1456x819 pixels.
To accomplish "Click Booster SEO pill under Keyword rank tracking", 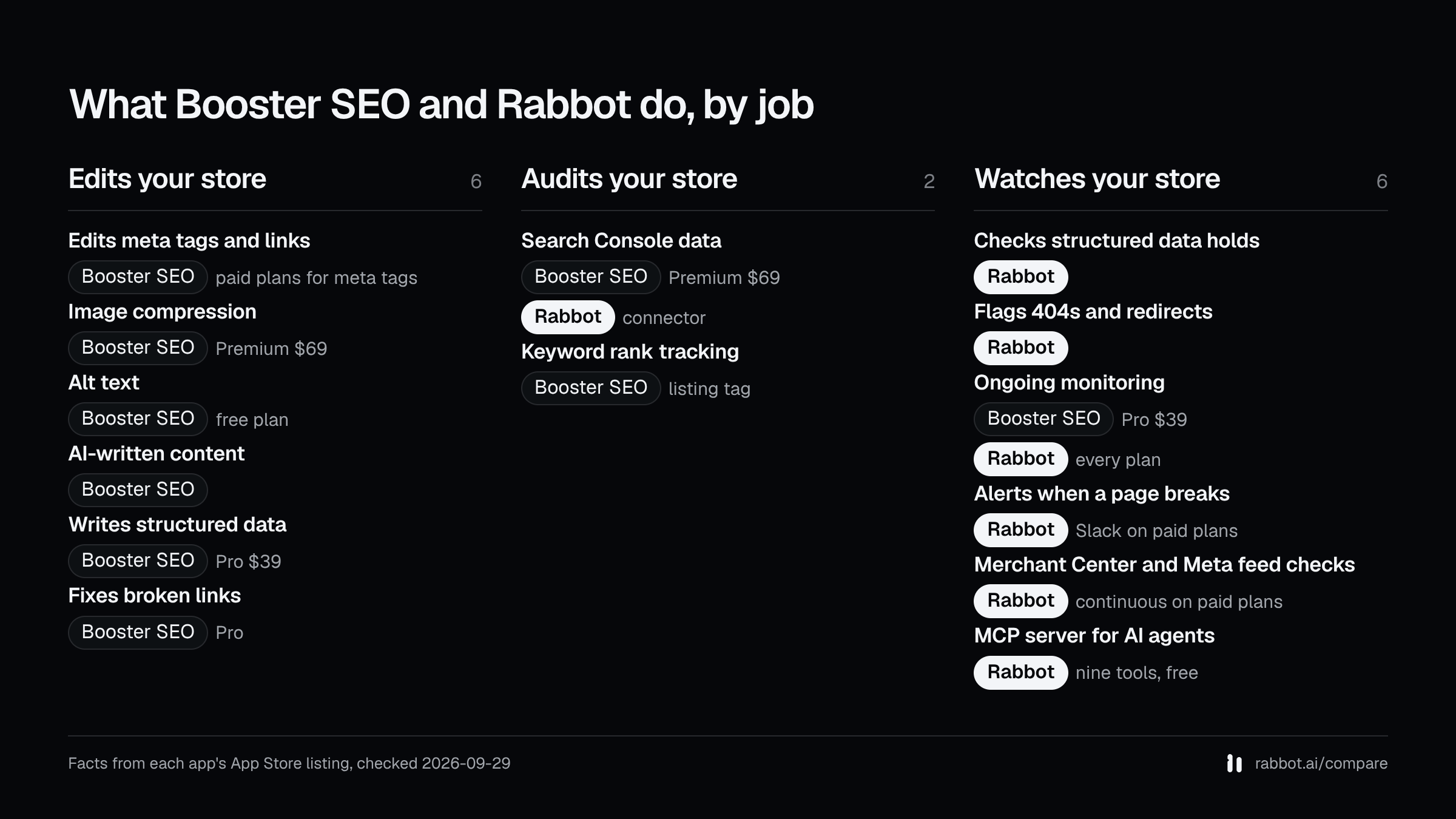I will point(591,388).
